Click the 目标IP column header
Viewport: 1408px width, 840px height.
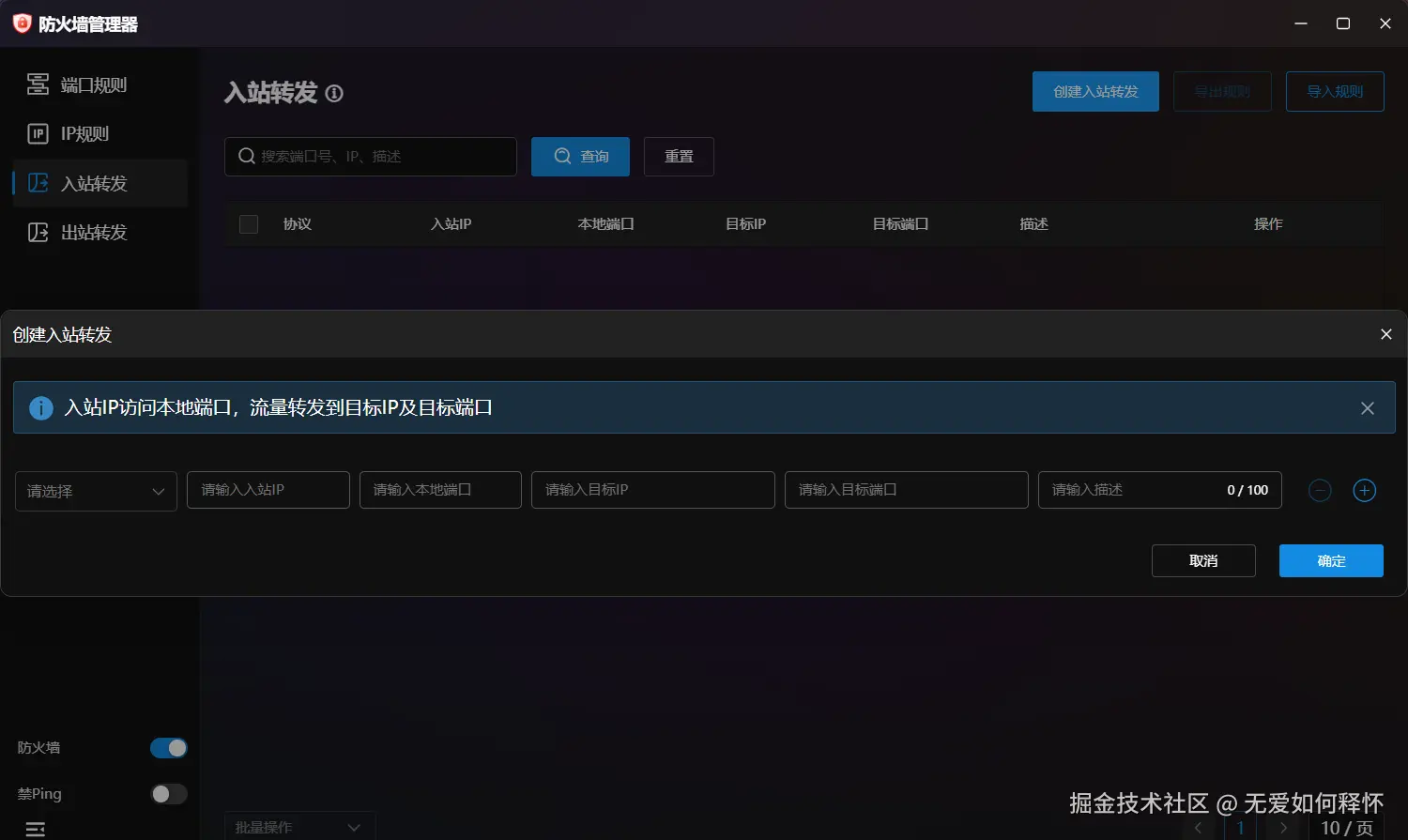745,224
